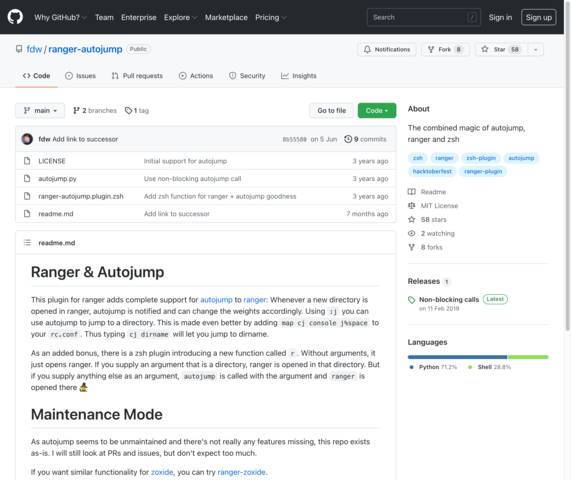Follow the ranger link in the readme

coord(255,300)
